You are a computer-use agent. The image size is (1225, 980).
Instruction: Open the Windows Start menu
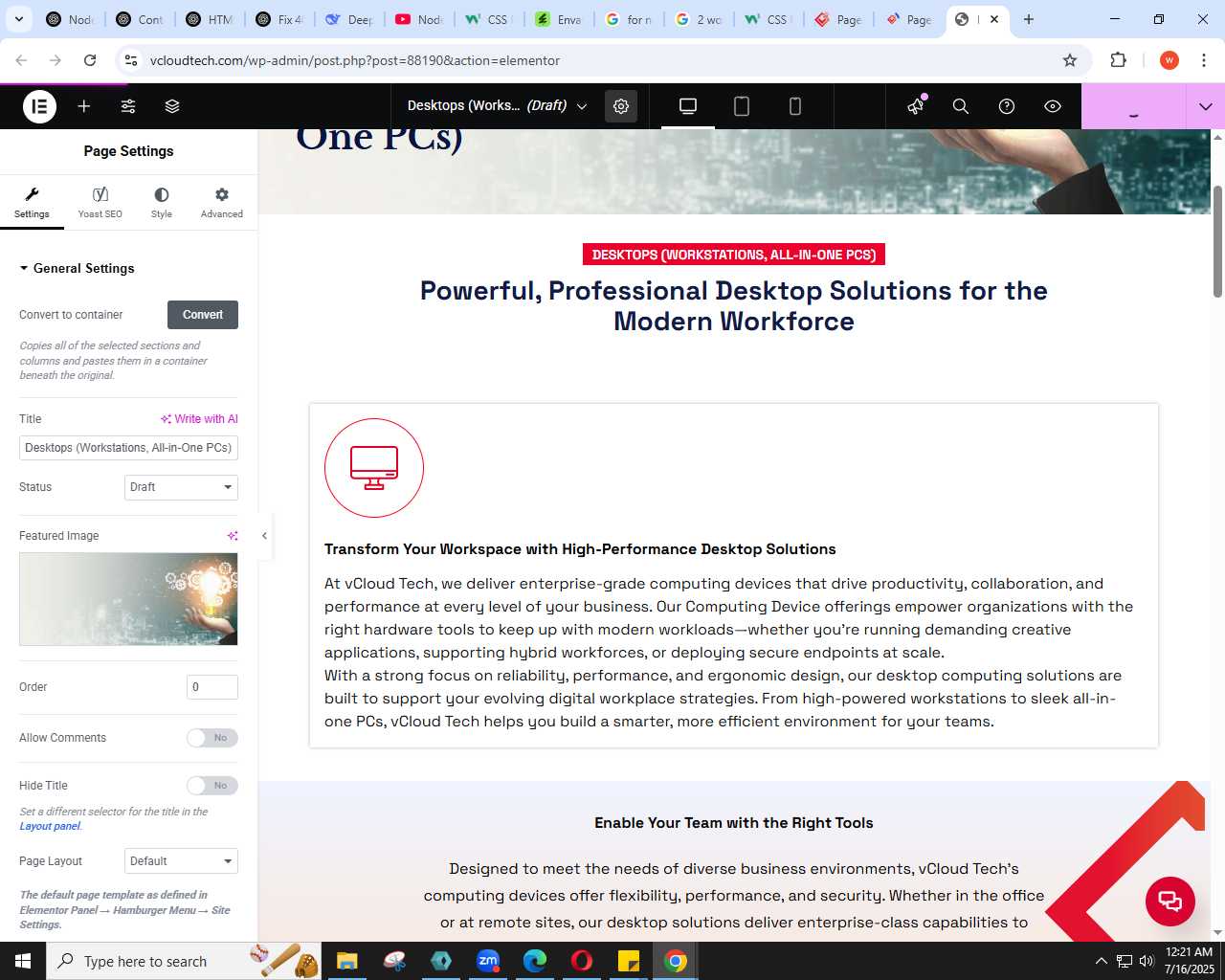coord(23,961)
